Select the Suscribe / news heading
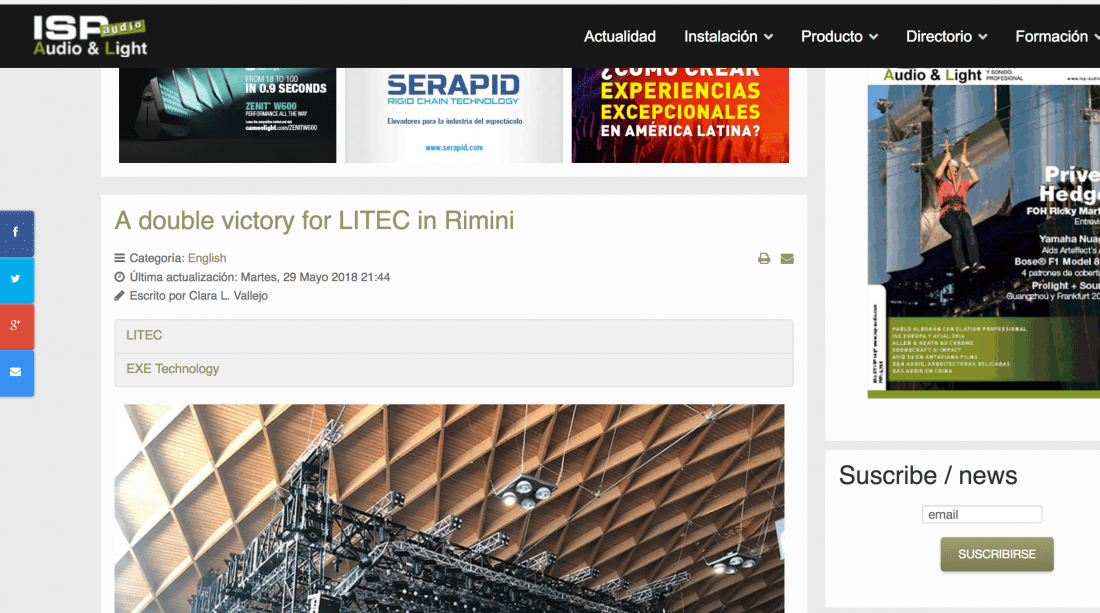 pos(927,476)
